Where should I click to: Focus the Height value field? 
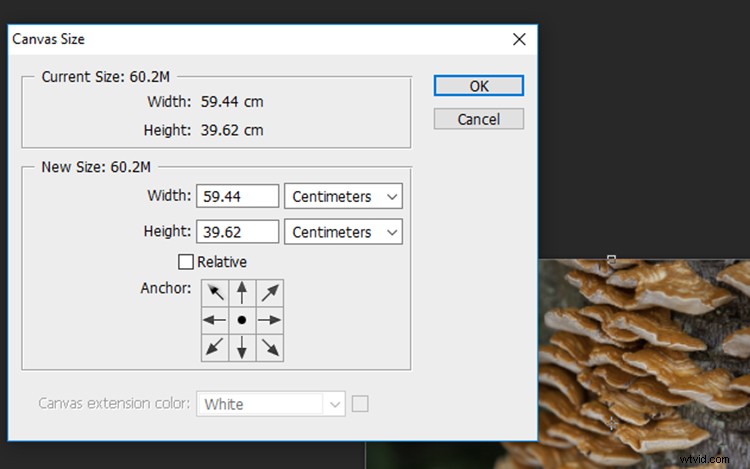[x=237, y=232]
